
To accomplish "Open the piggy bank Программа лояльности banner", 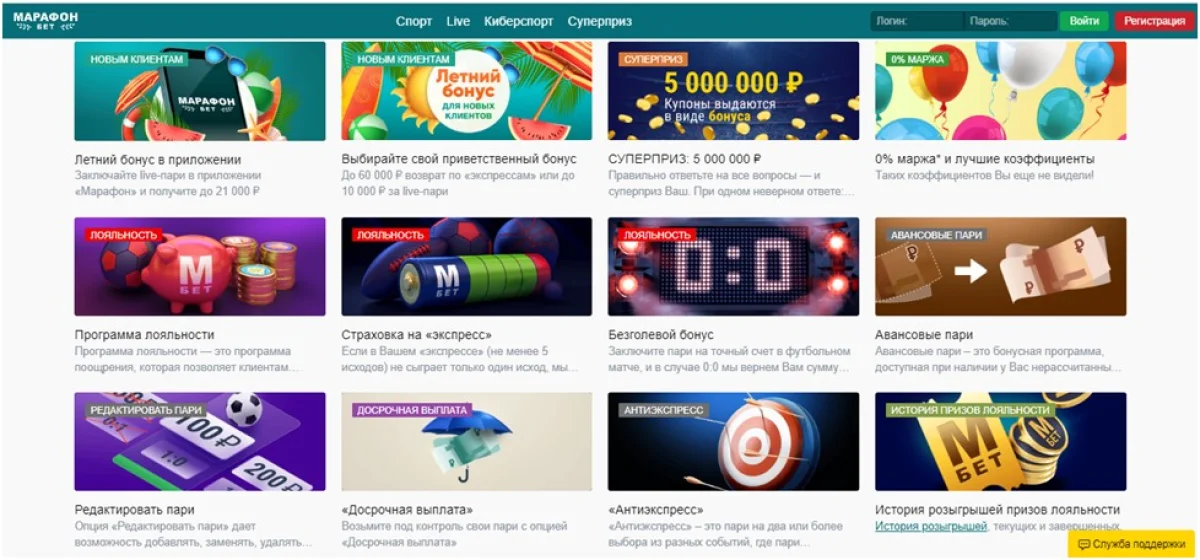I will point(200,267).
